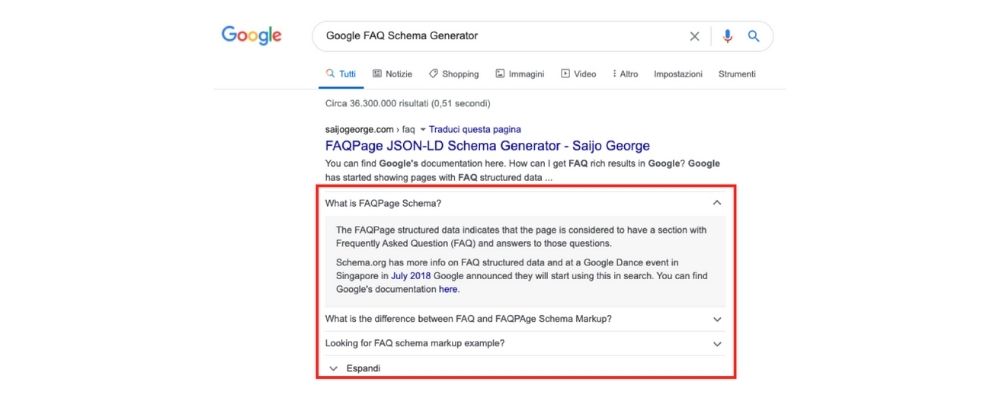Expand the FAQ and FAQPage difference question
The width and height of the screenshot is (1000, 400).
[716, 319]
